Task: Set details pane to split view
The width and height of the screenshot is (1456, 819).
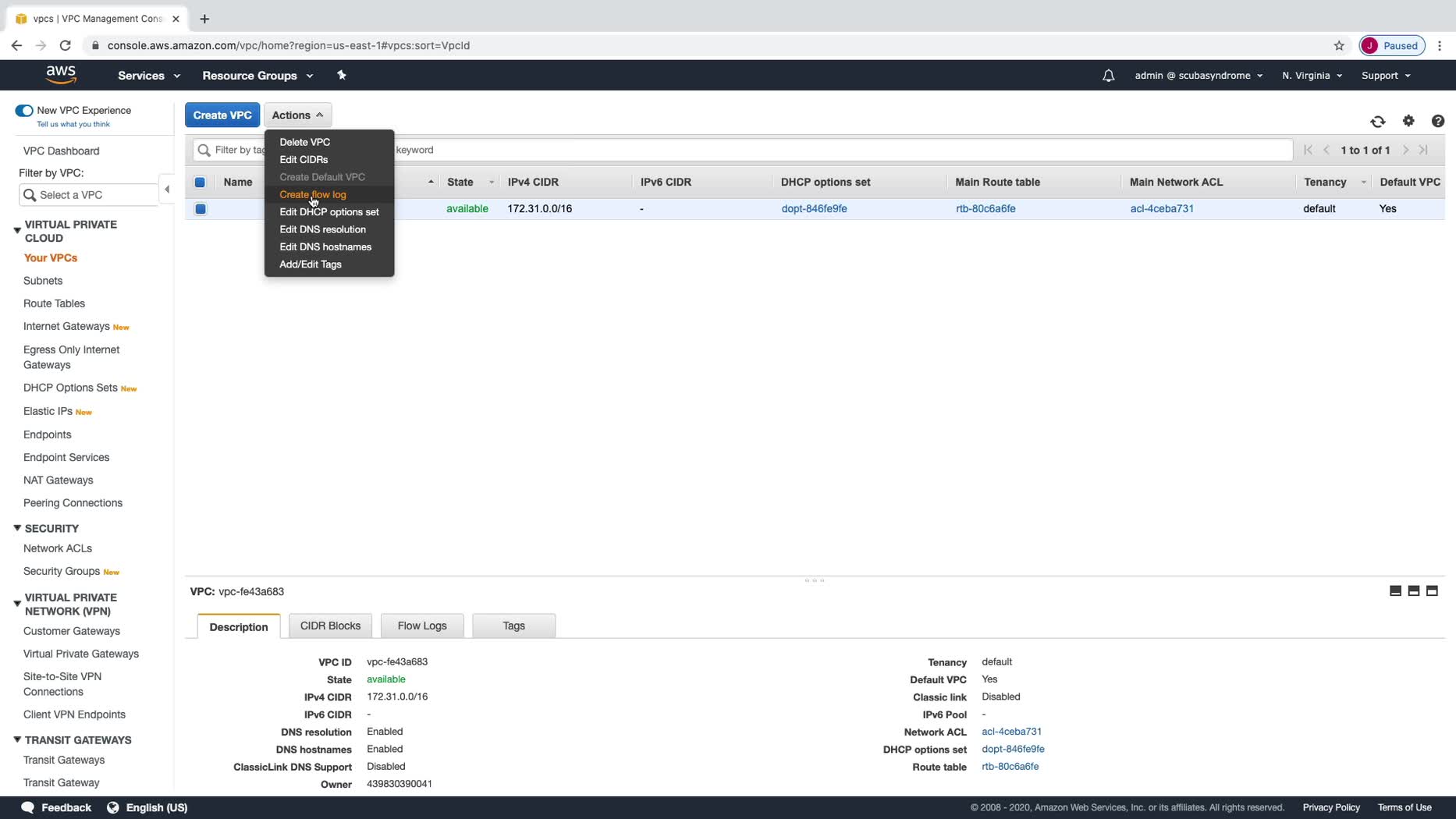Action: click(1414, 591)
